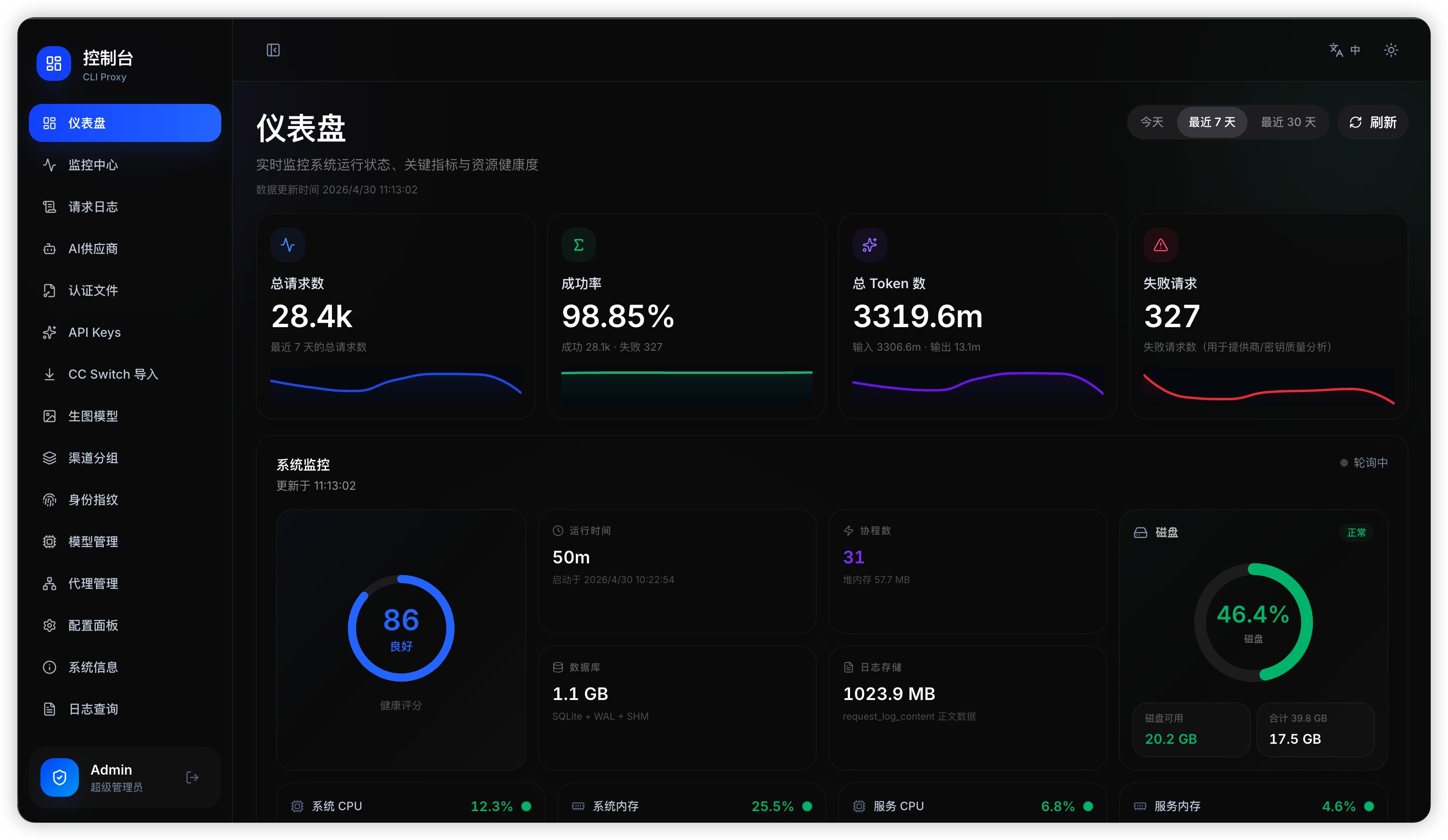Click the 服务 CPU chip icon

pos(859,806)
